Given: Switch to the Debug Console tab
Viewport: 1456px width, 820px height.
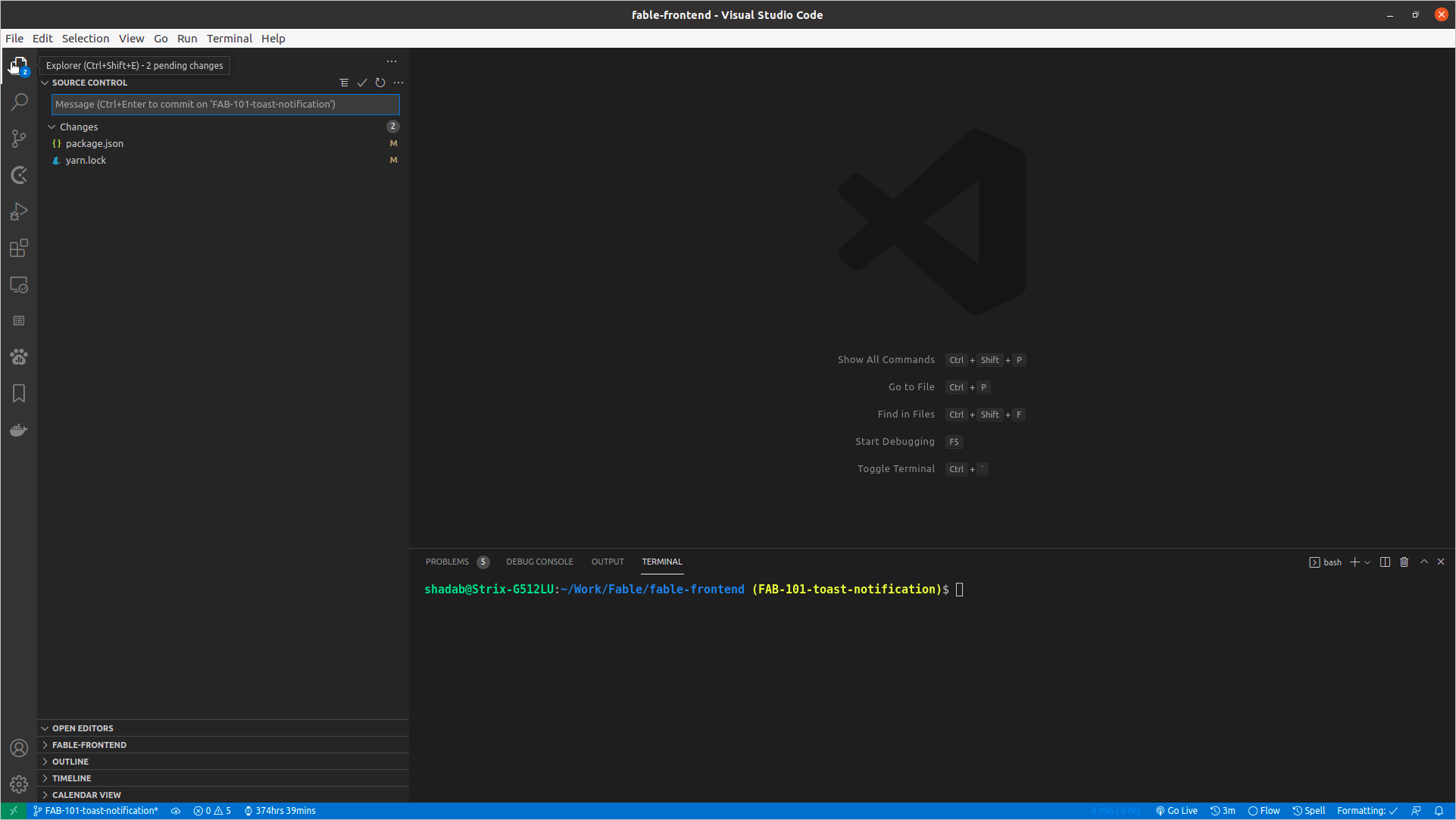Looking at the screenshot, I should click(x=539, y=562).
